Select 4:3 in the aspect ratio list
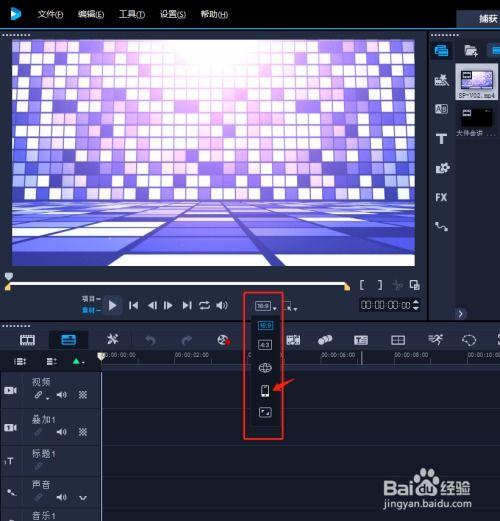 265,345
